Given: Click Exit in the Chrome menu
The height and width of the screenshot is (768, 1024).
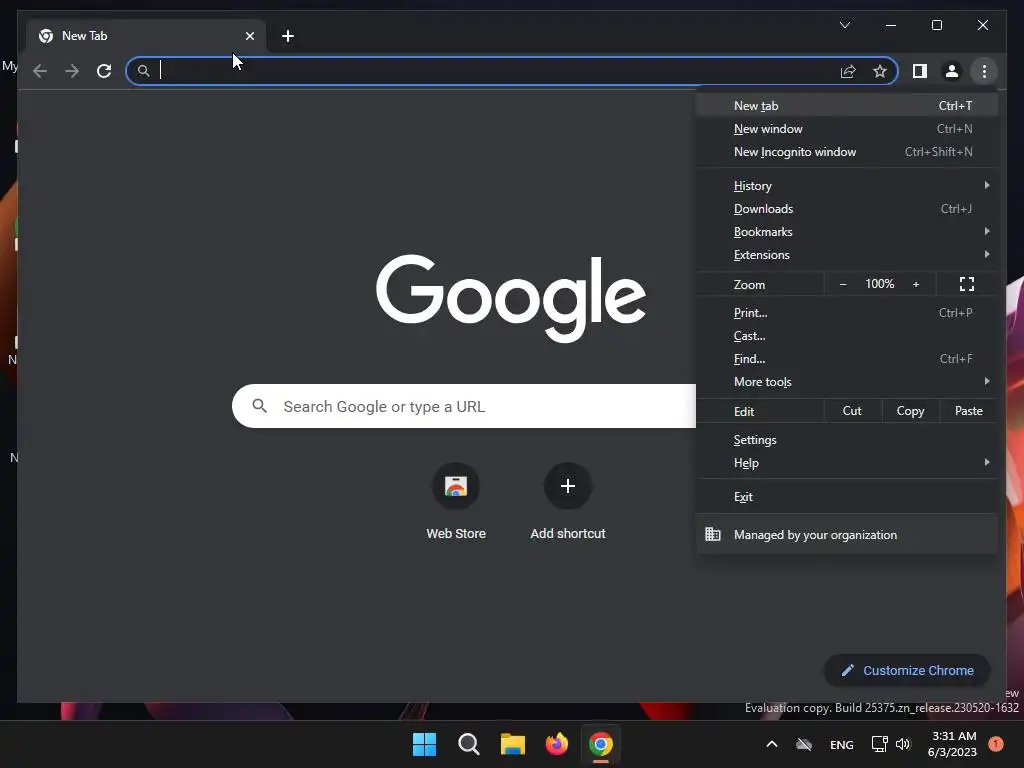Looking at the screenshot, I should [846, 496].
